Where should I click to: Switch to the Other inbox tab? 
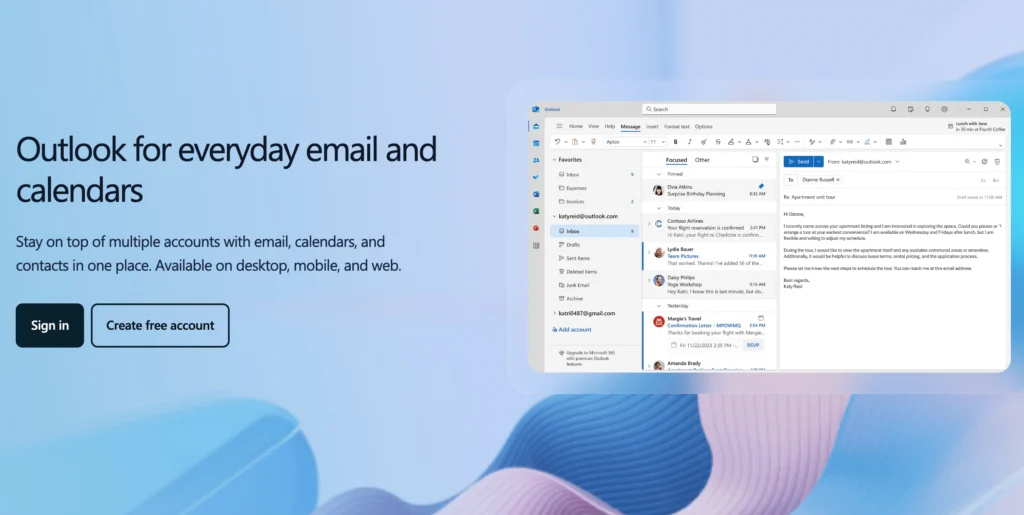pos(702,160)
